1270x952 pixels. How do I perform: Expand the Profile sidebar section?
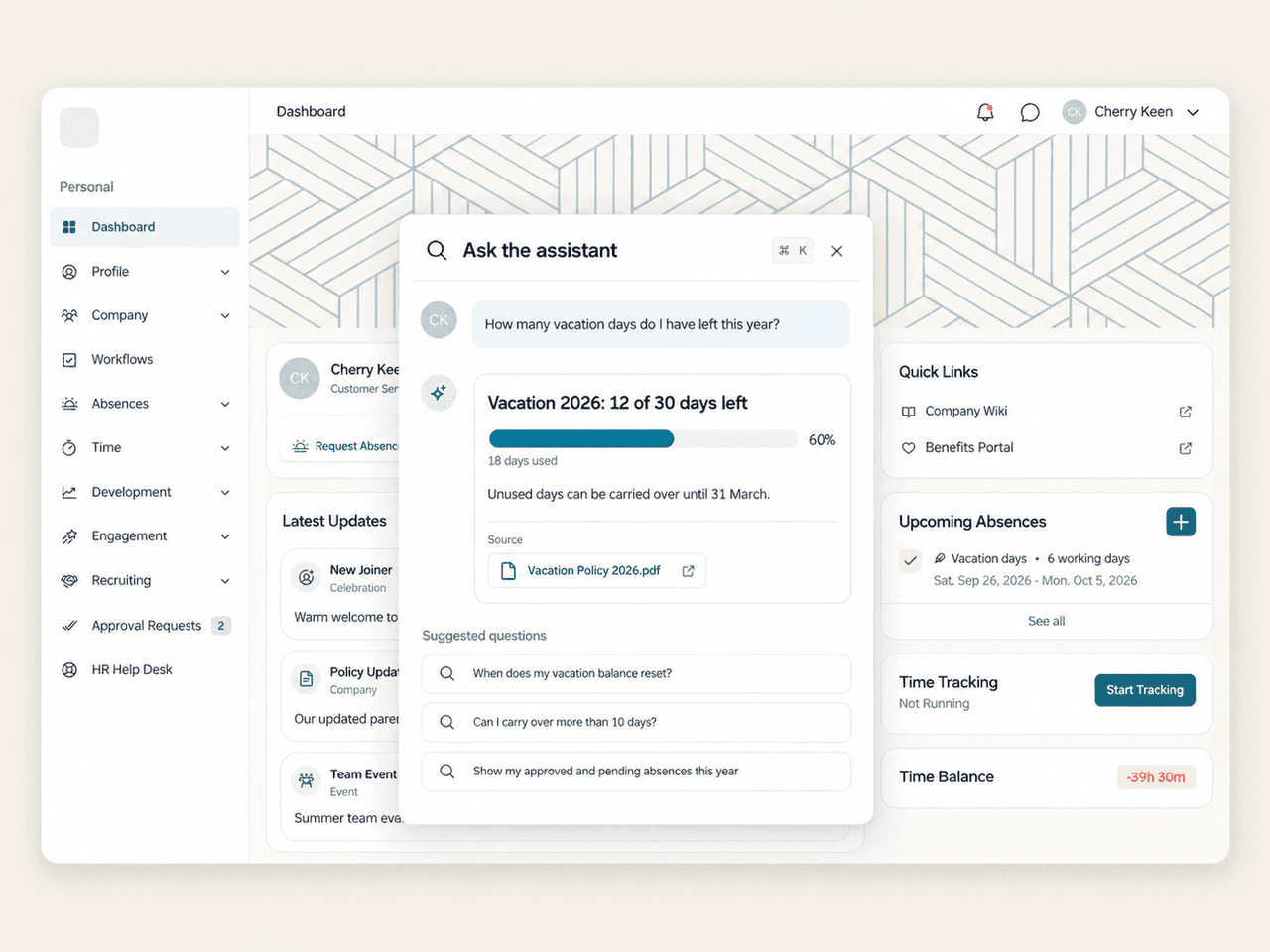(x=225, y=272)
